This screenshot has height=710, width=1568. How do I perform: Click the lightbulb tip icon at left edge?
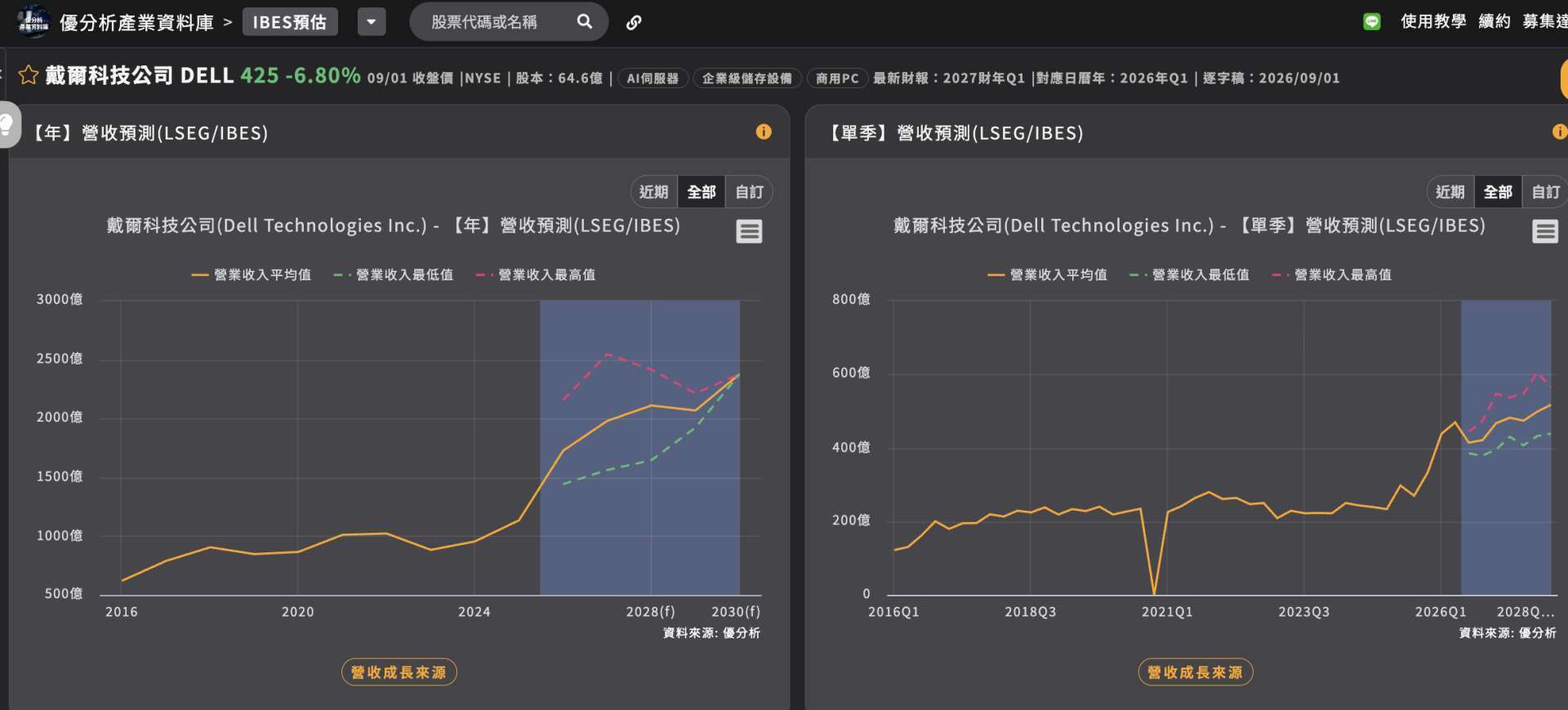coord(7,124)
